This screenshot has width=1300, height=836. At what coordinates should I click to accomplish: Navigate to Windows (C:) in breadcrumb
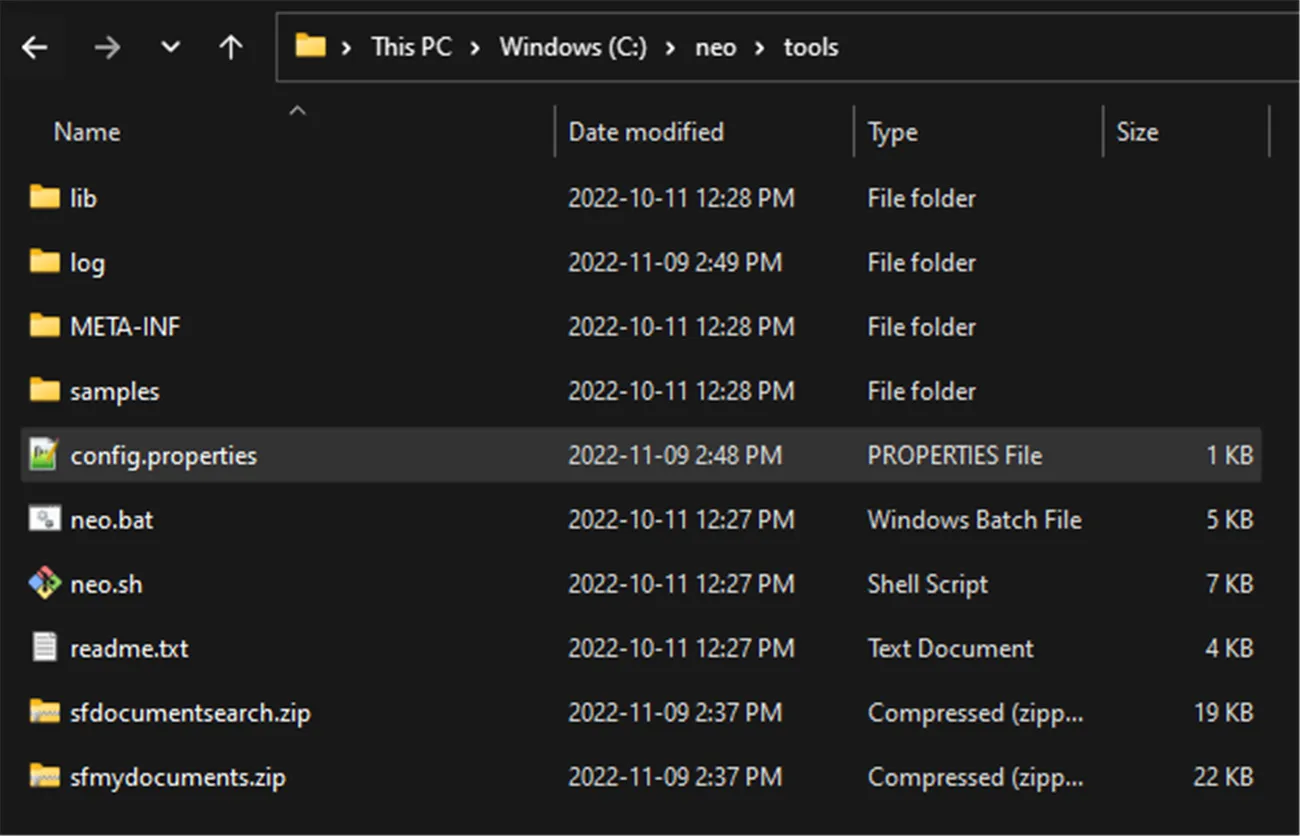574,47
